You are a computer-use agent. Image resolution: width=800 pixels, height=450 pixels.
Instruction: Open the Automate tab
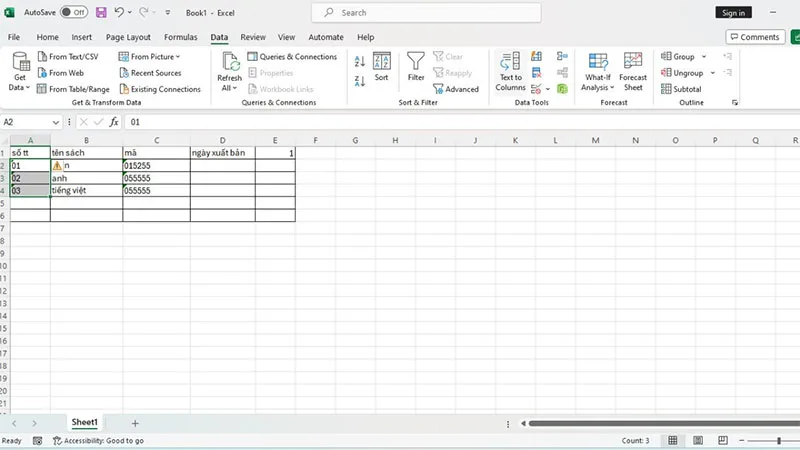326,37
